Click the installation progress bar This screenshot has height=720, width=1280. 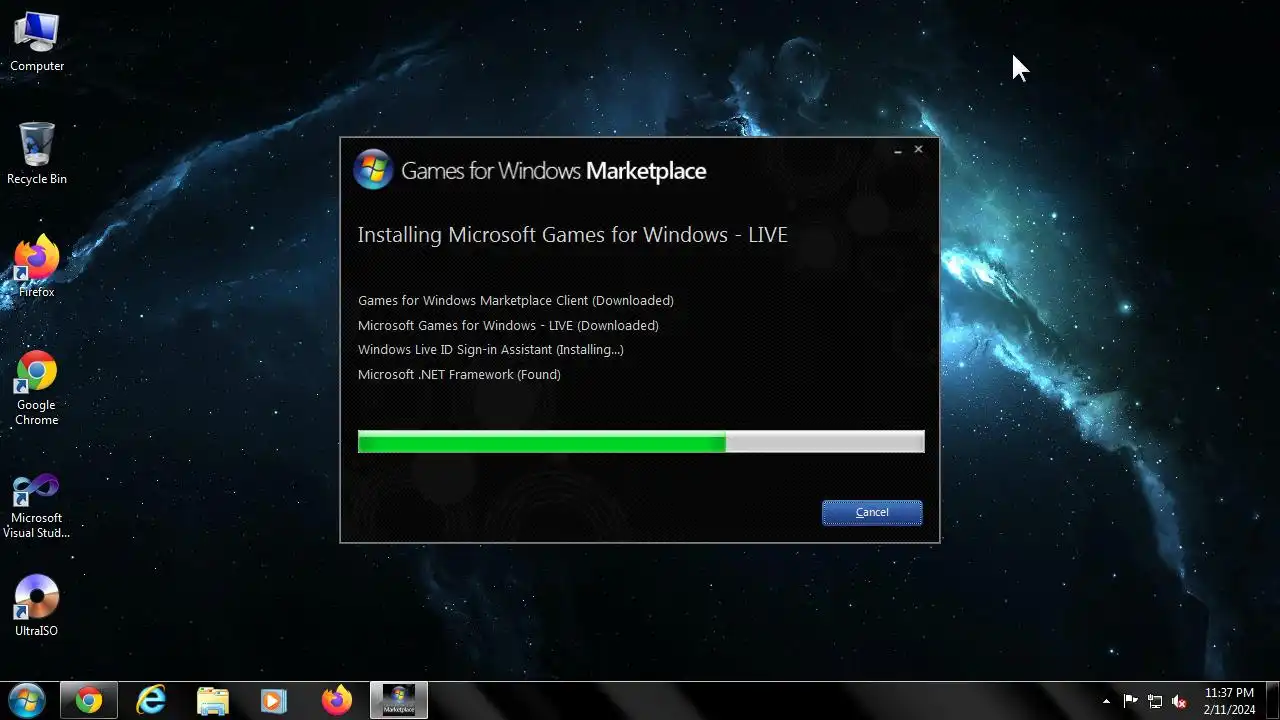click(641, 442)
